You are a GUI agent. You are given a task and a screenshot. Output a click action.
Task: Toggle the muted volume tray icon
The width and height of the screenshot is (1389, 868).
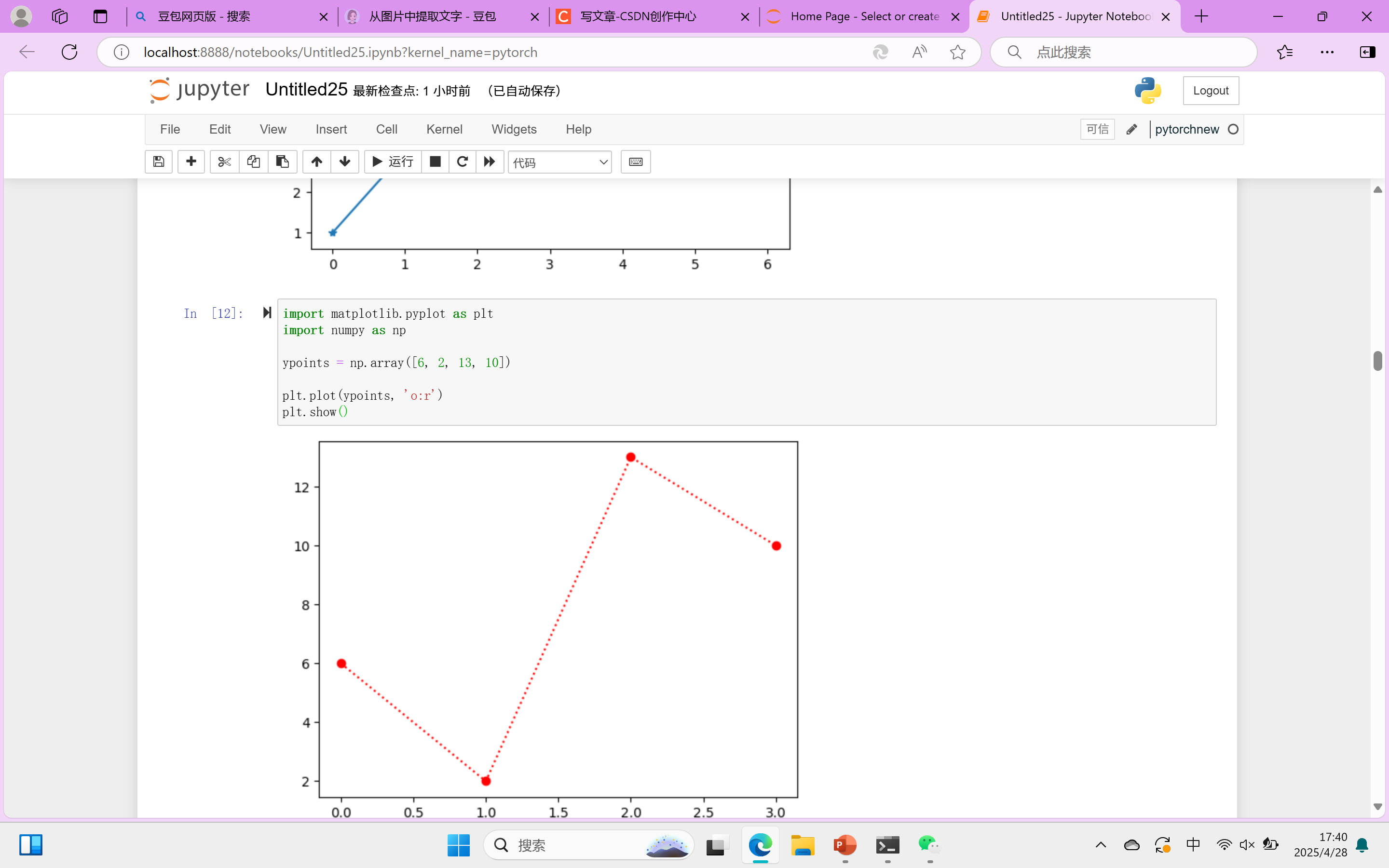click(x=1247, y=844)
